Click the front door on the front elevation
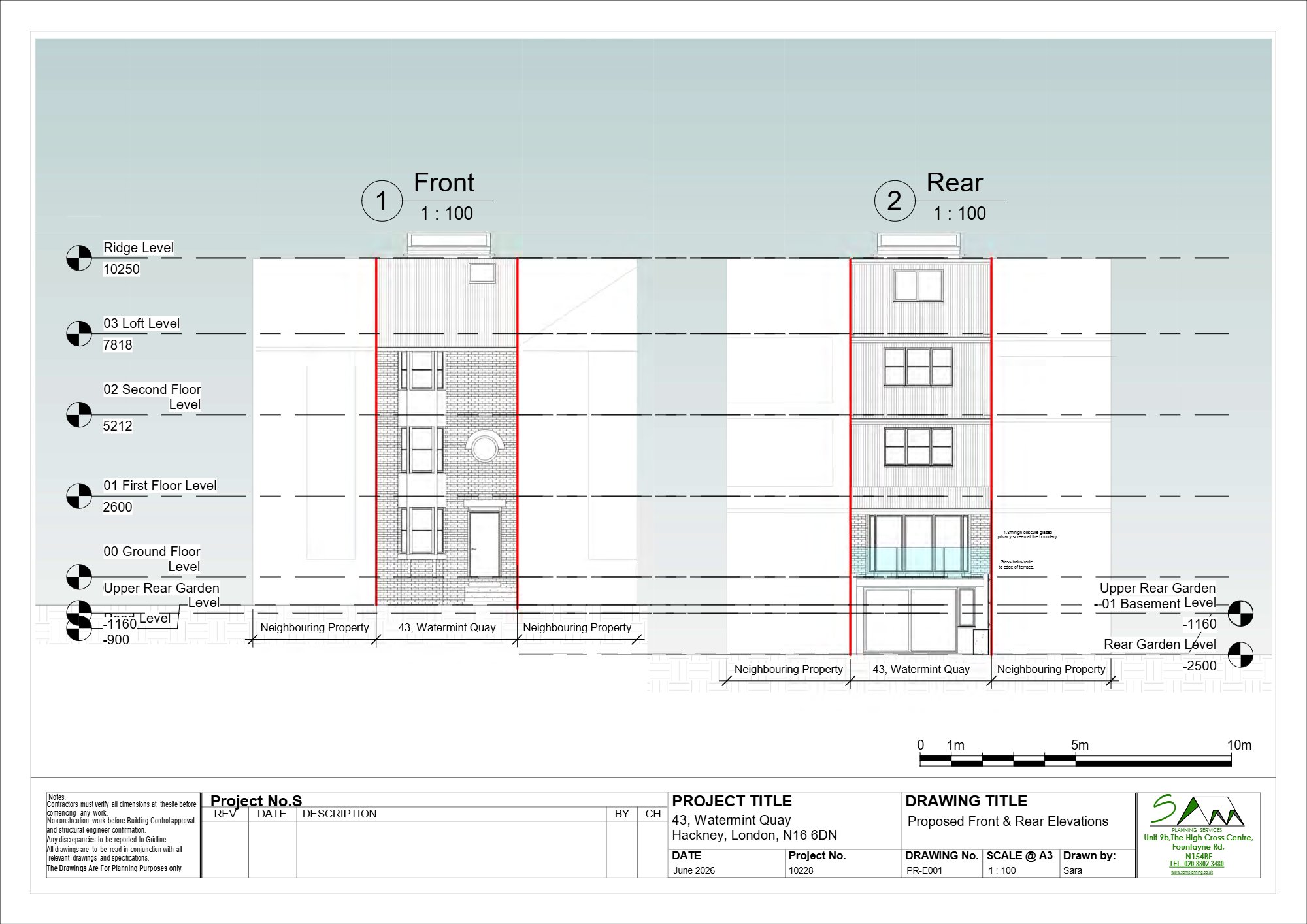1307x924 pixels. click(x=484, y=544)
